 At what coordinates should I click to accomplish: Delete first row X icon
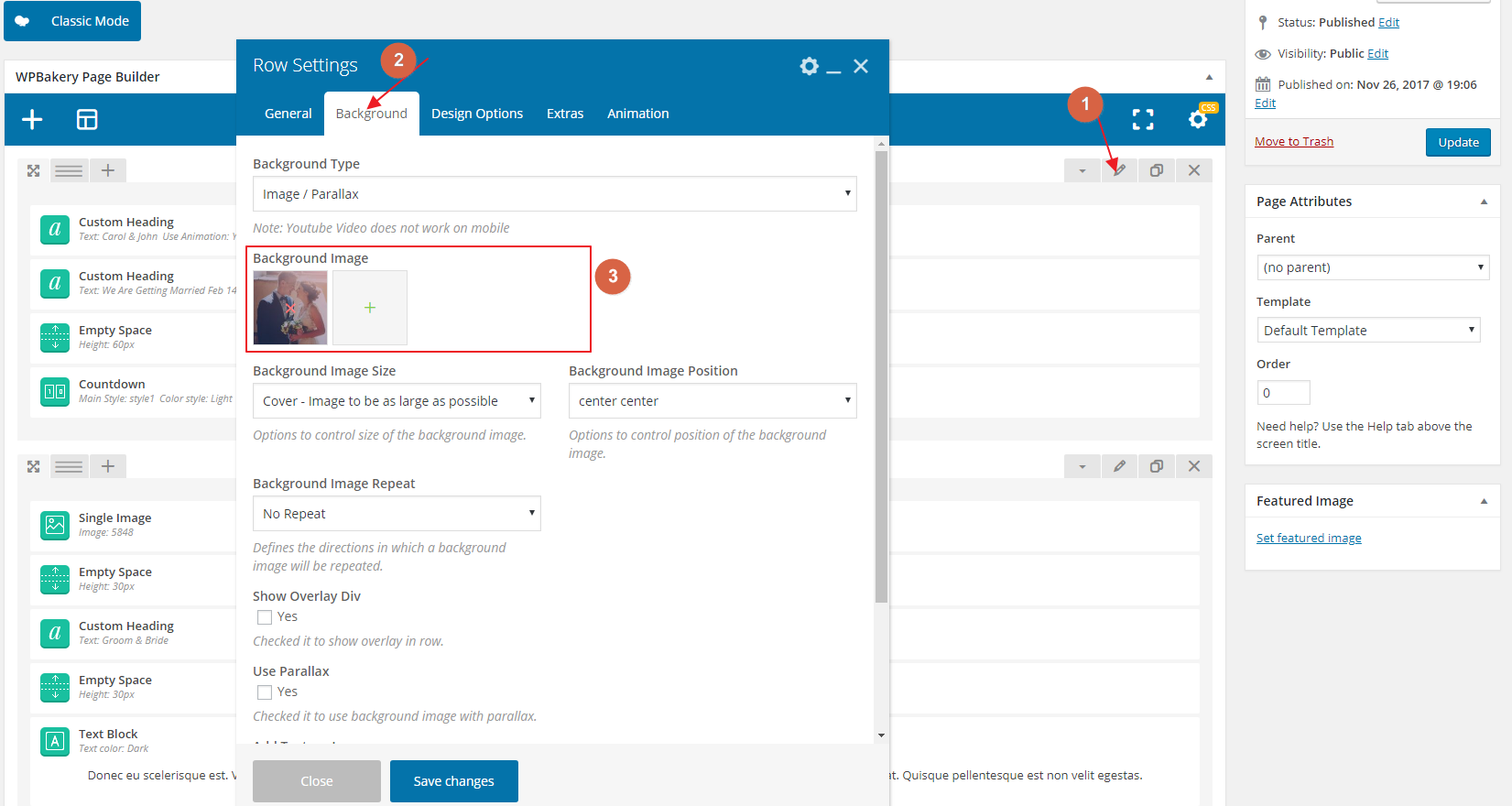pos(1194,170)
